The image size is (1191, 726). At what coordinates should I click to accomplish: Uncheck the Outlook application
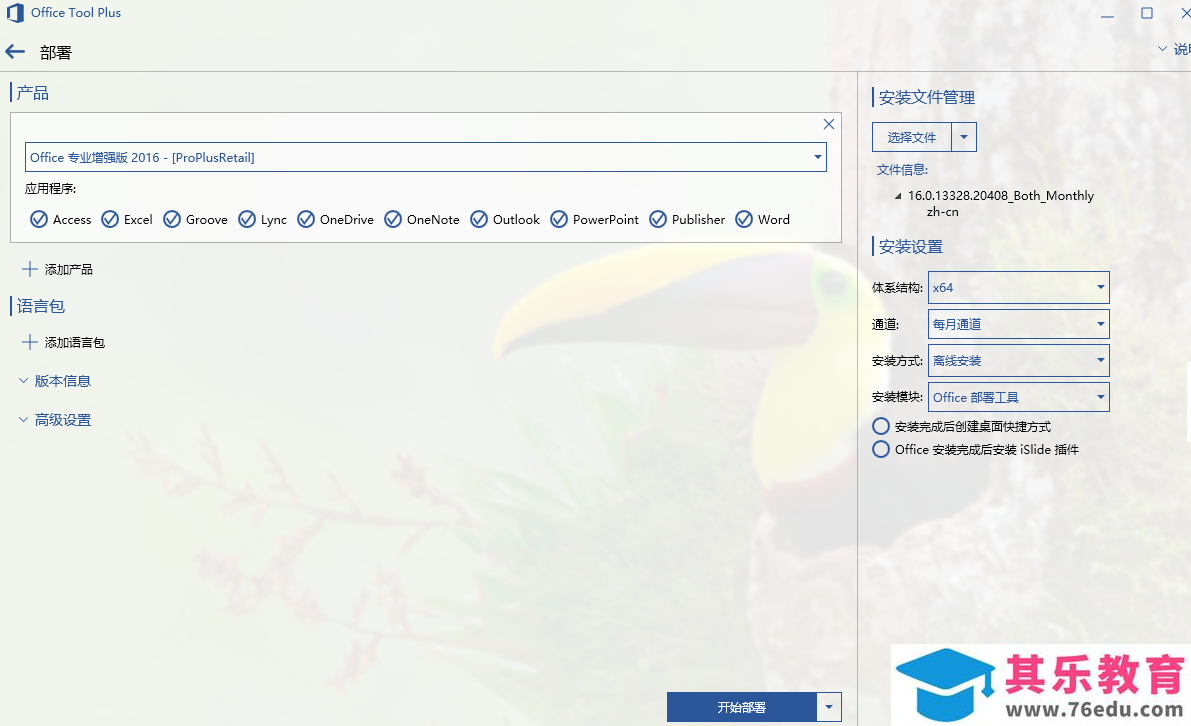(x=479, y=219)
